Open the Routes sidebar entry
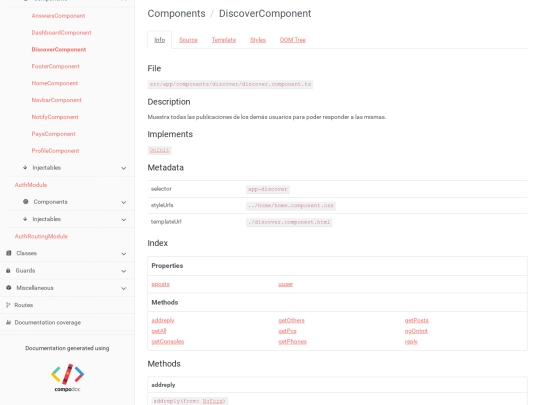The height and width of the screenshot is (405, 540). click(23, 305)
